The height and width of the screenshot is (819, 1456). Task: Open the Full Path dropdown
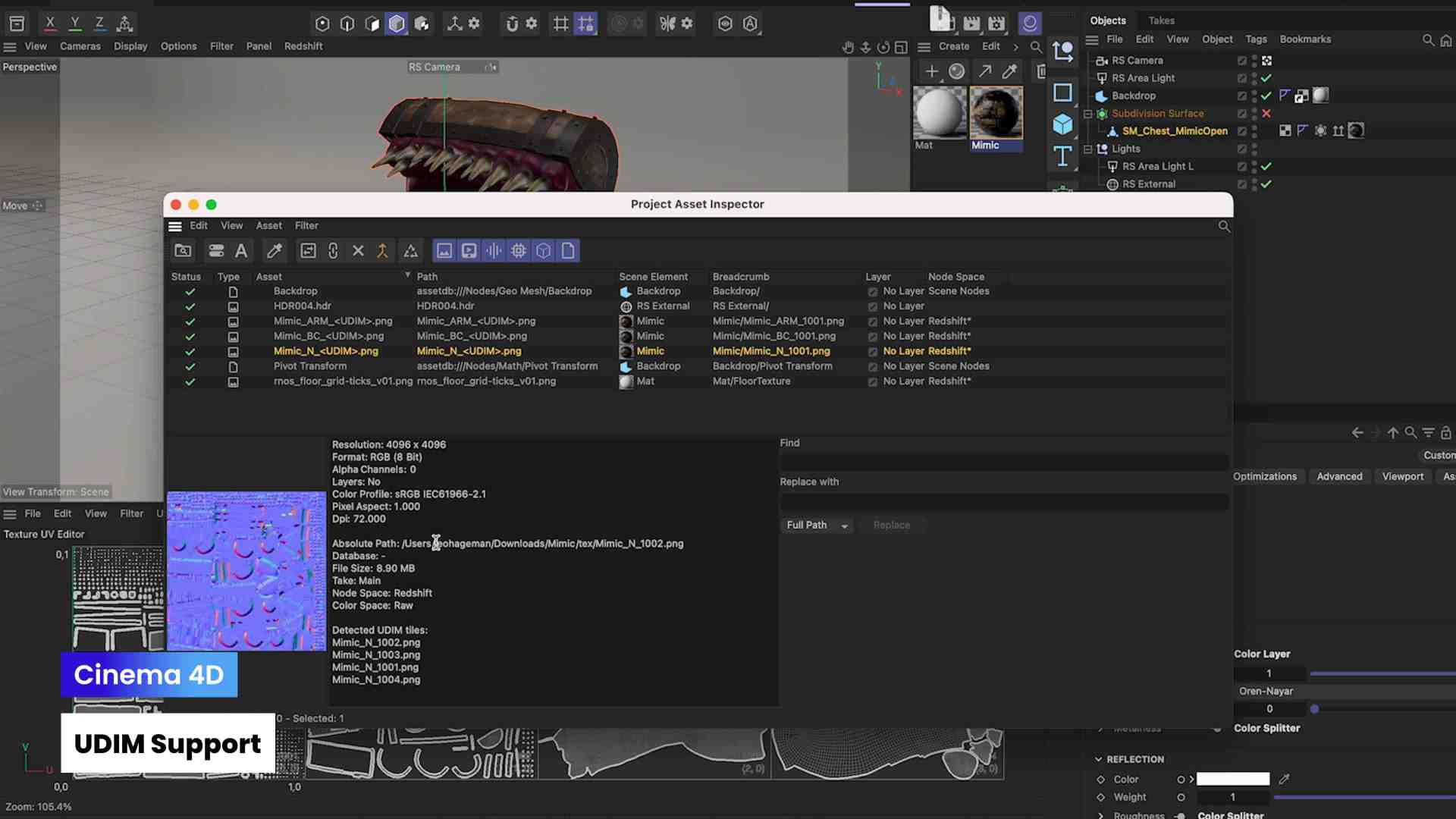[817, 525]
